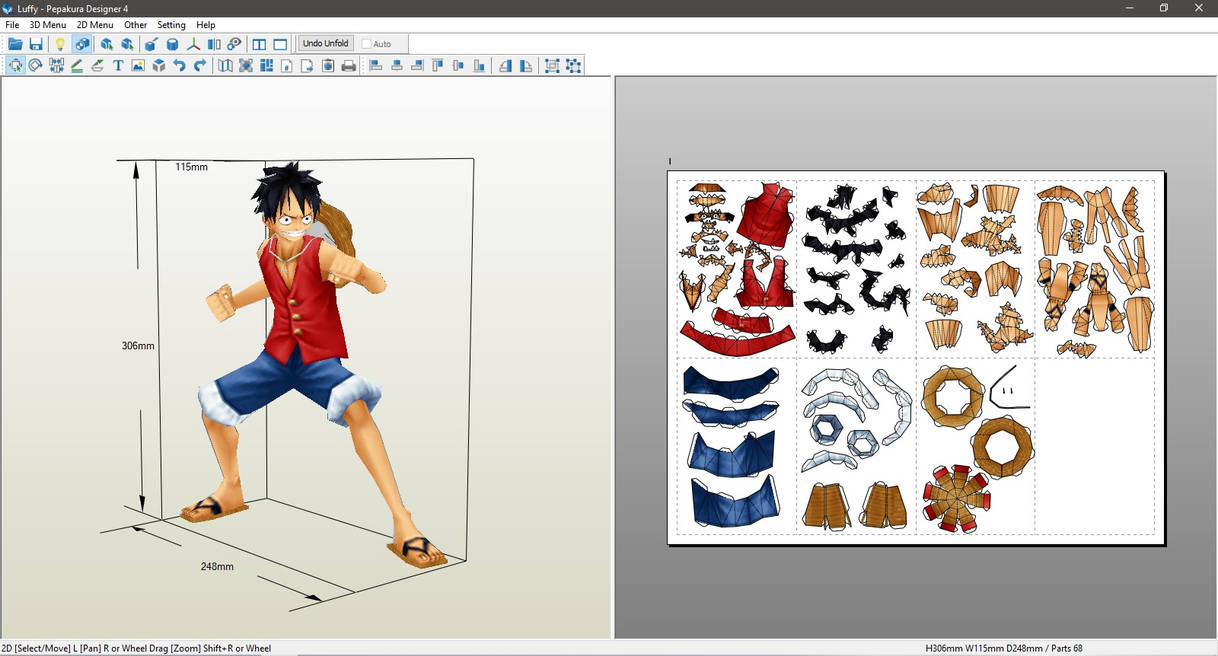Toggle the highlighted texture display icon
Viewport: 1218px width, 656px height.
click(82, 44)
